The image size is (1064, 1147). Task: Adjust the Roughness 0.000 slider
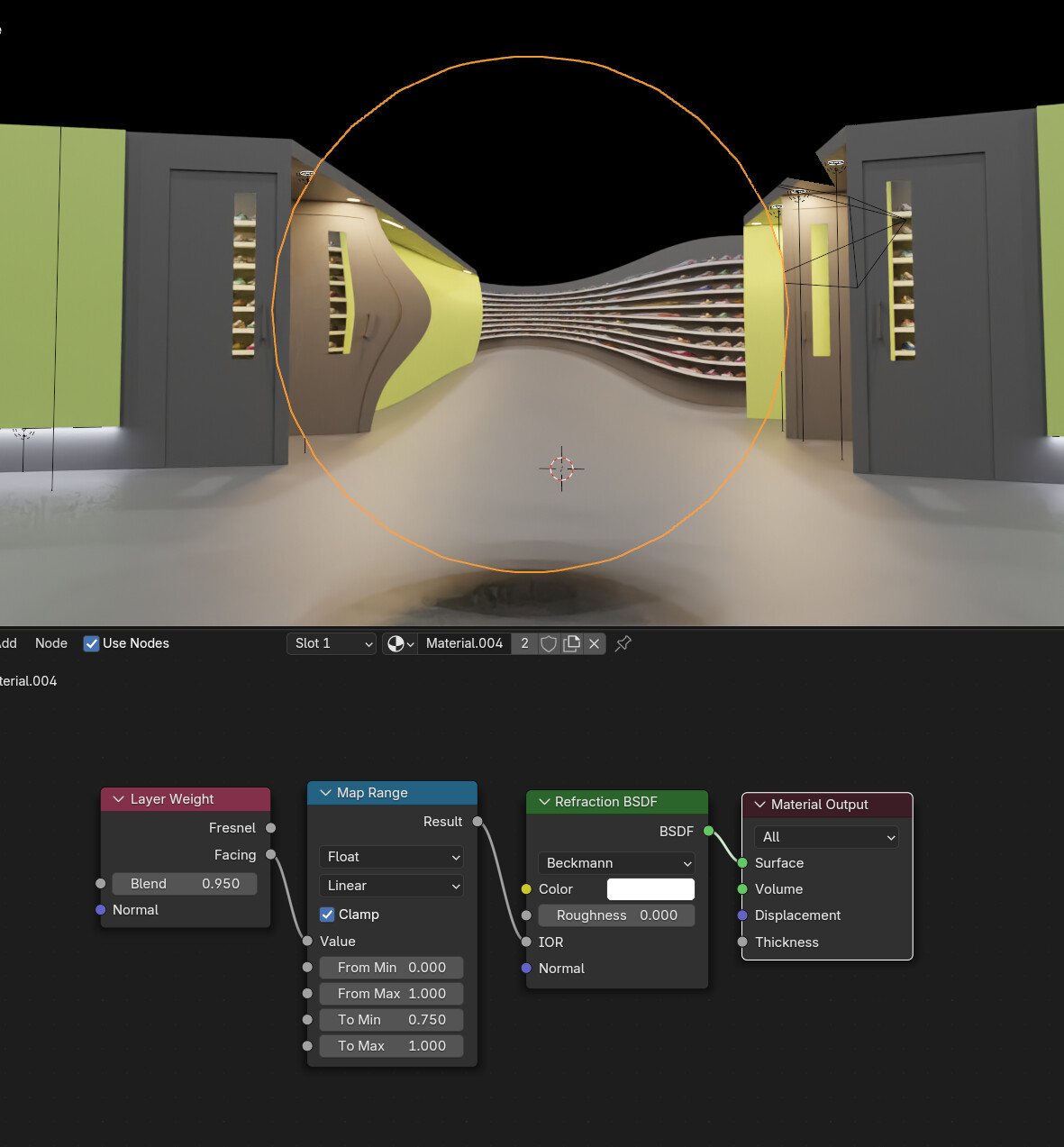click(616, 915)
